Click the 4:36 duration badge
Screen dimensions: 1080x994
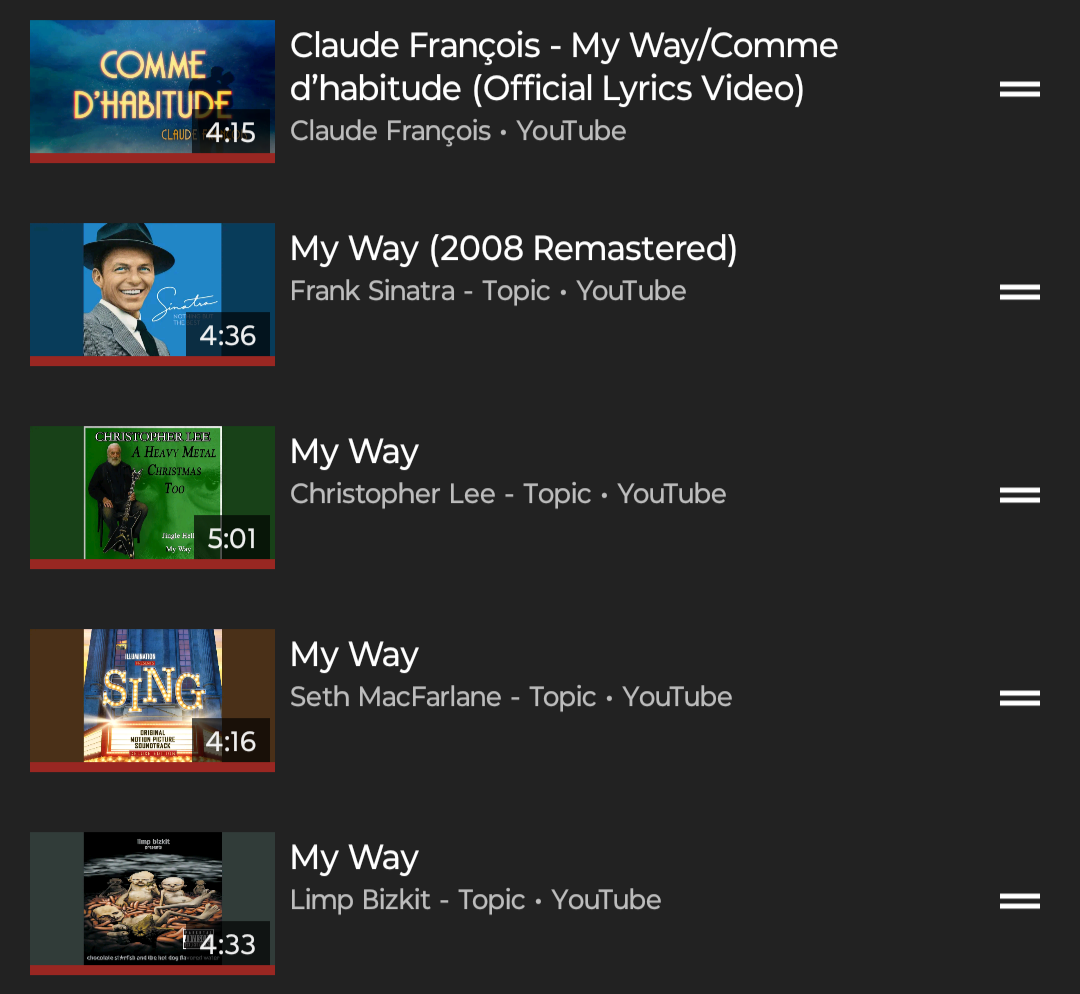click(227, 335)
